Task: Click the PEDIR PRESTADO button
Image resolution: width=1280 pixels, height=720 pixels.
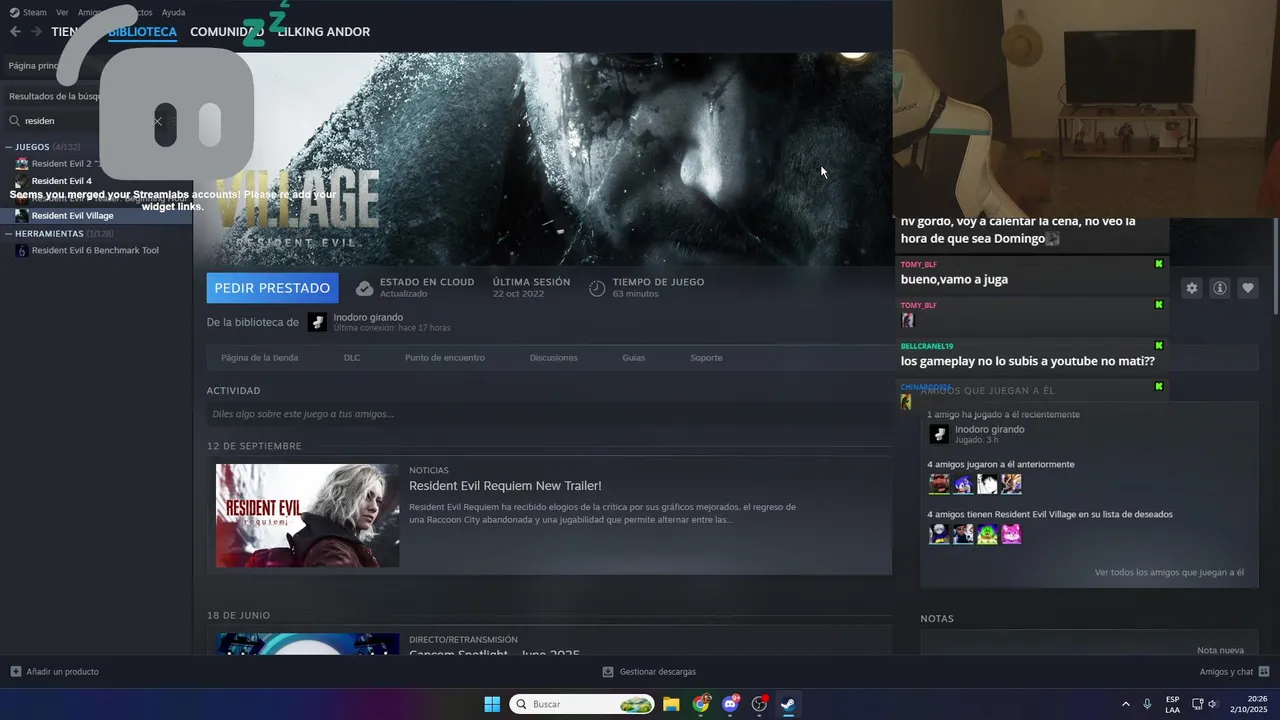Action: [x=272, y=288]
